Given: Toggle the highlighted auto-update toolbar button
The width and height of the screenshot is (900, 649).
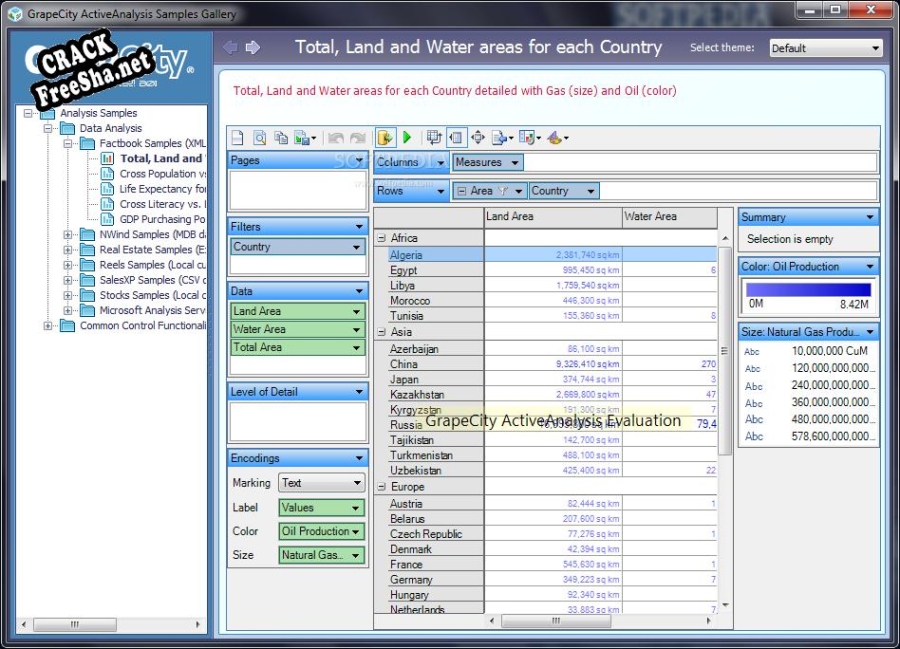Looking at the screenshot, I should pyautogui.click(x=385, y=138).
